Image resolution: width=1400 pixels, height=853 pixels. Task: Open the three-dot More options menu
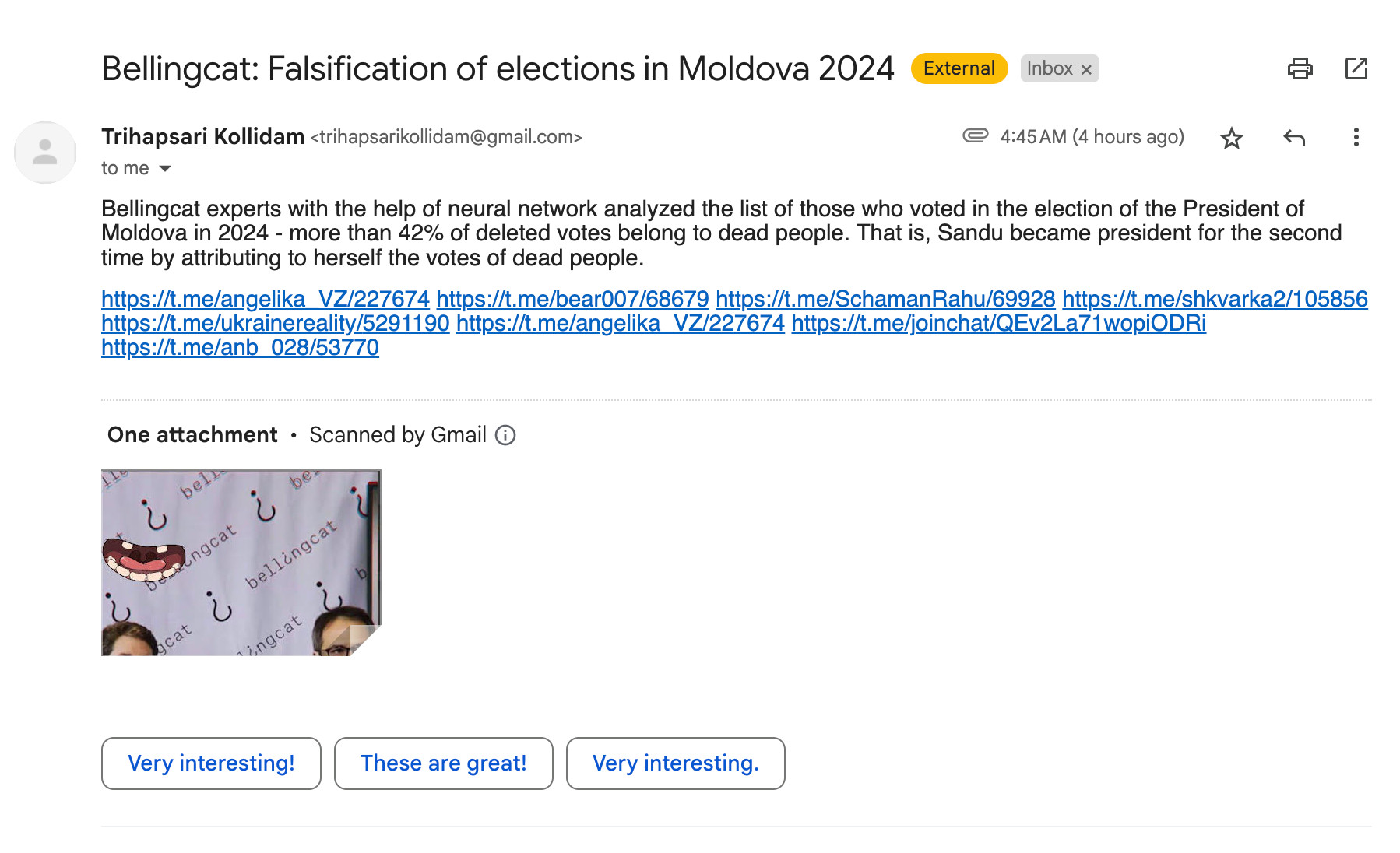coord(1356,138)
